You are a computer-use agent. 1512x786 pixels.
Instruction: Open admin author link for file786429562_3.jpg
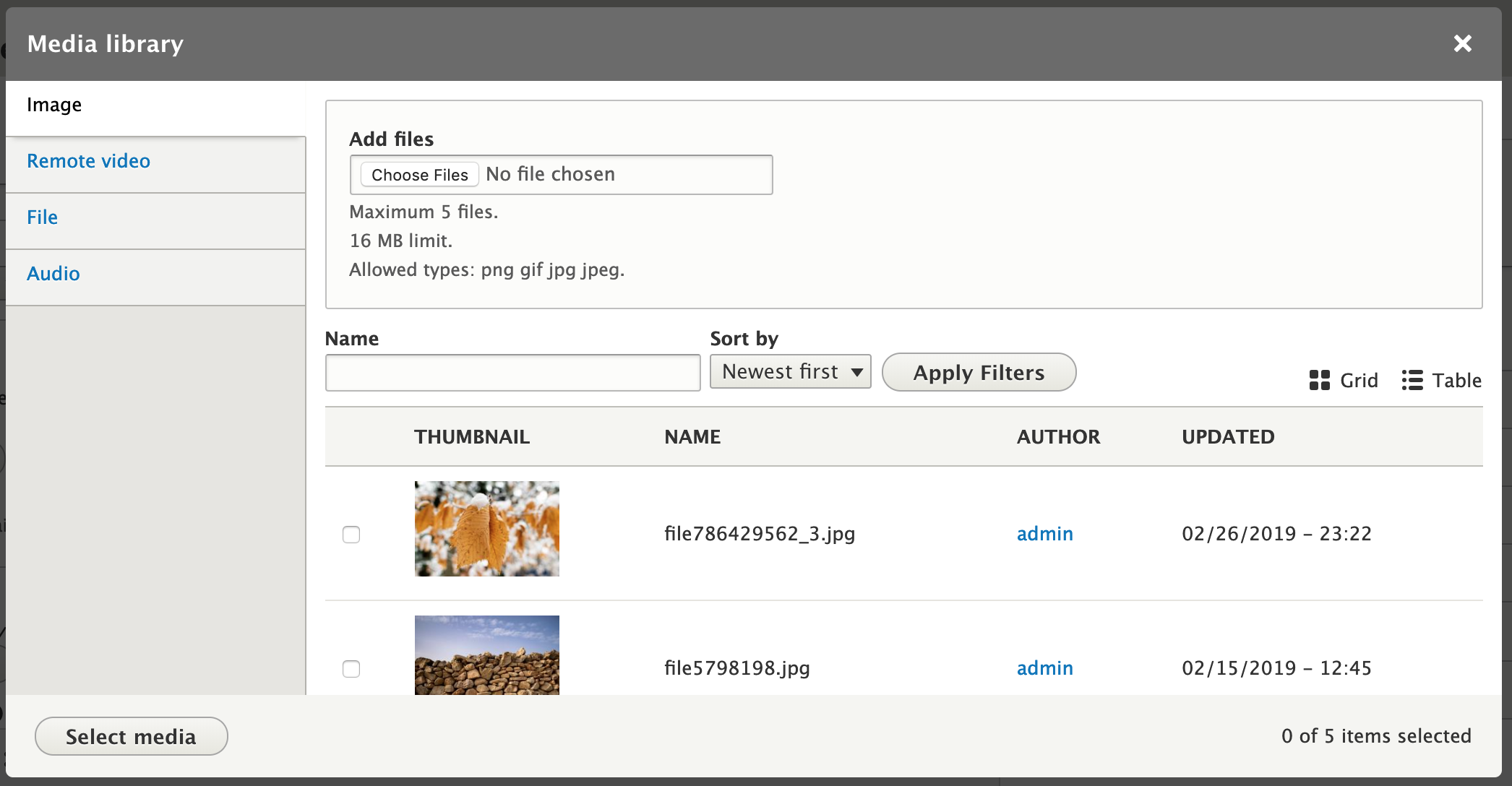pos(1044,534)
